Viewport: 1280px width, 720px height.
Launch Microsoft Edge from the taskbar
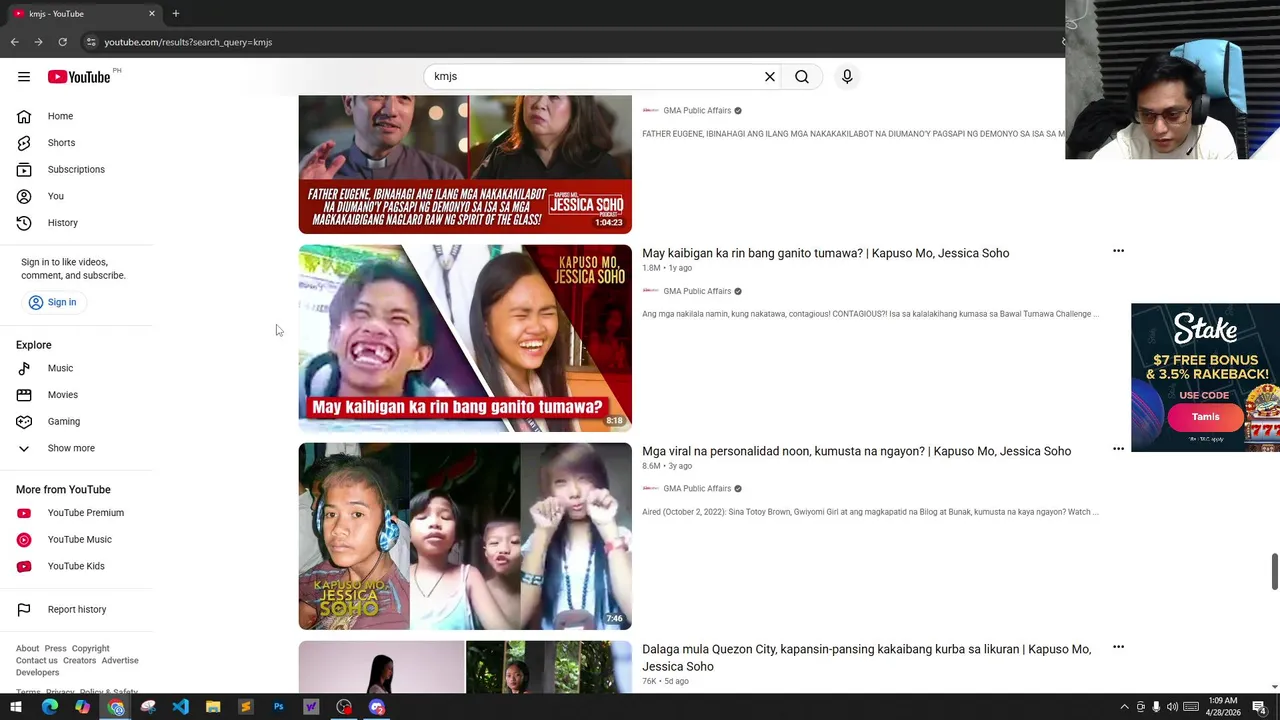50,708
